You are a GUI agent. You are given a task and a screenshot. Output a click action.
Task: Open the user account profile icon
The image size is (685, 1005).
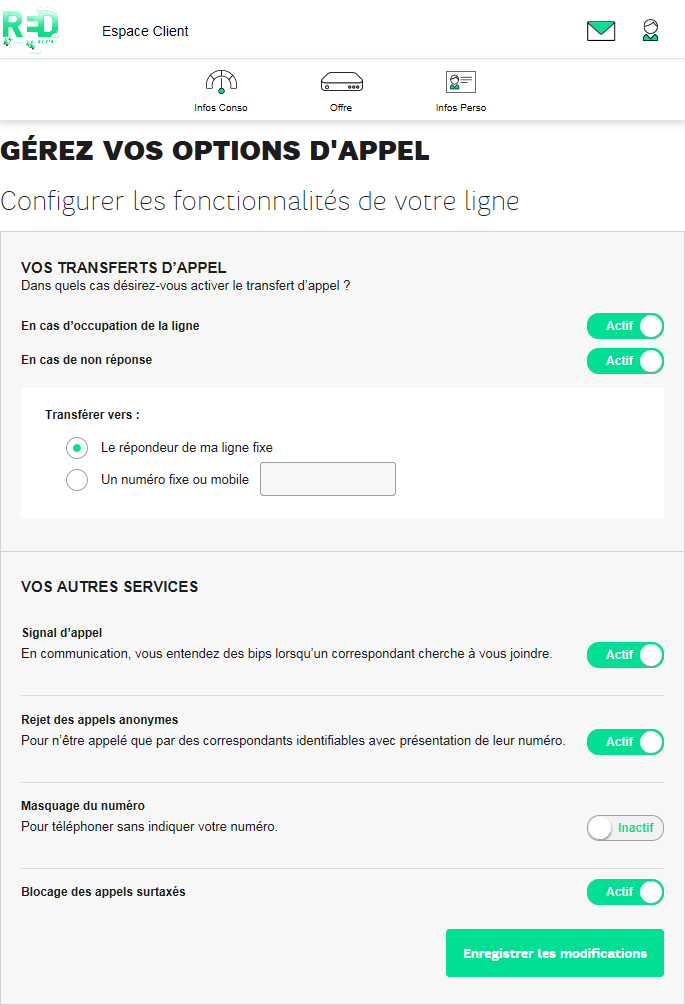tap(650, 31)
